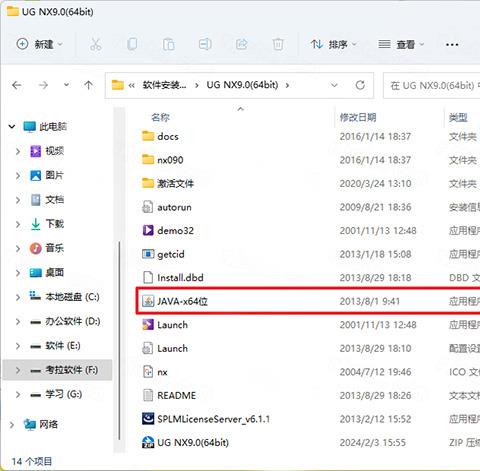
Task: Expand 办公软件 (D:) drive node
Action: pyautogui.click(x=18, y=321)
